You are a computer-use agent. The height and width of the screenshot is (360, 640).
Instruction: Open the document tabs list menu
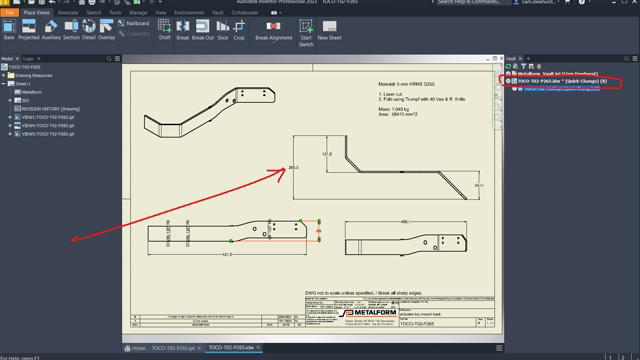(x=499, y=348)
